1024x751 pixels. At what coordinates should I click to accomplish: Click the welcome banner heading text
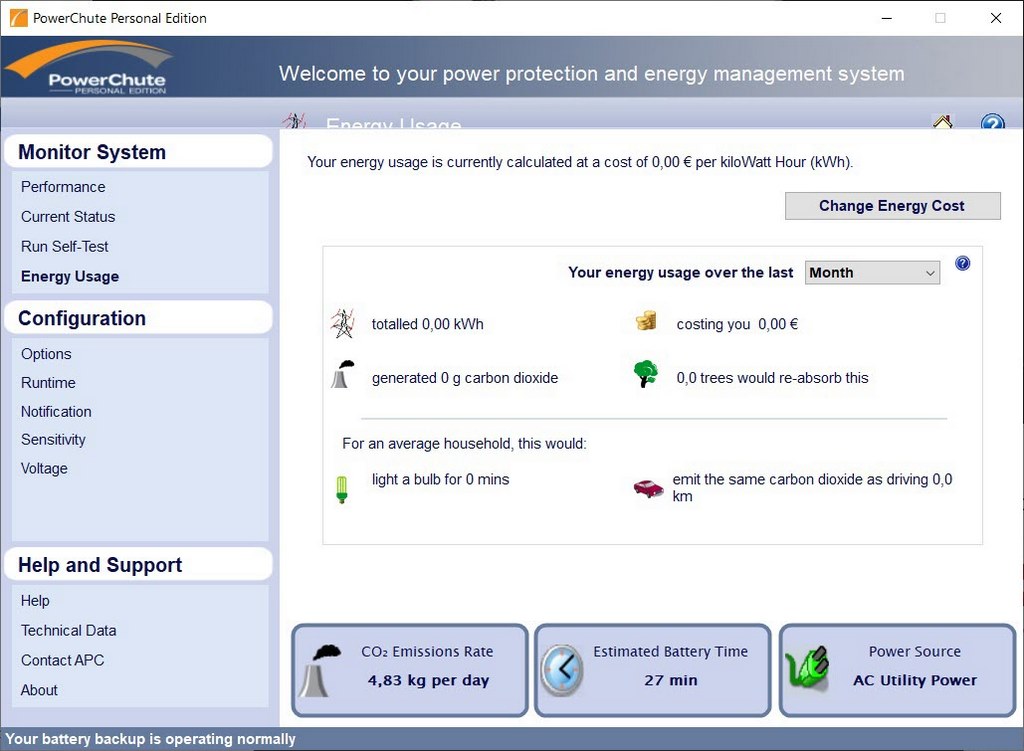(x=592, y=74)
